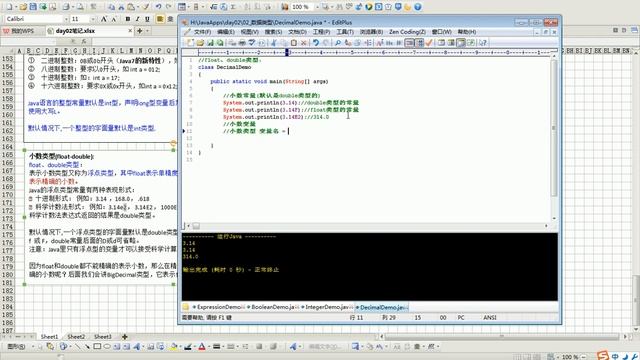This screenshot has width=640, height=360.
Task: Click WPS Open folder icon
Action: 23,7
